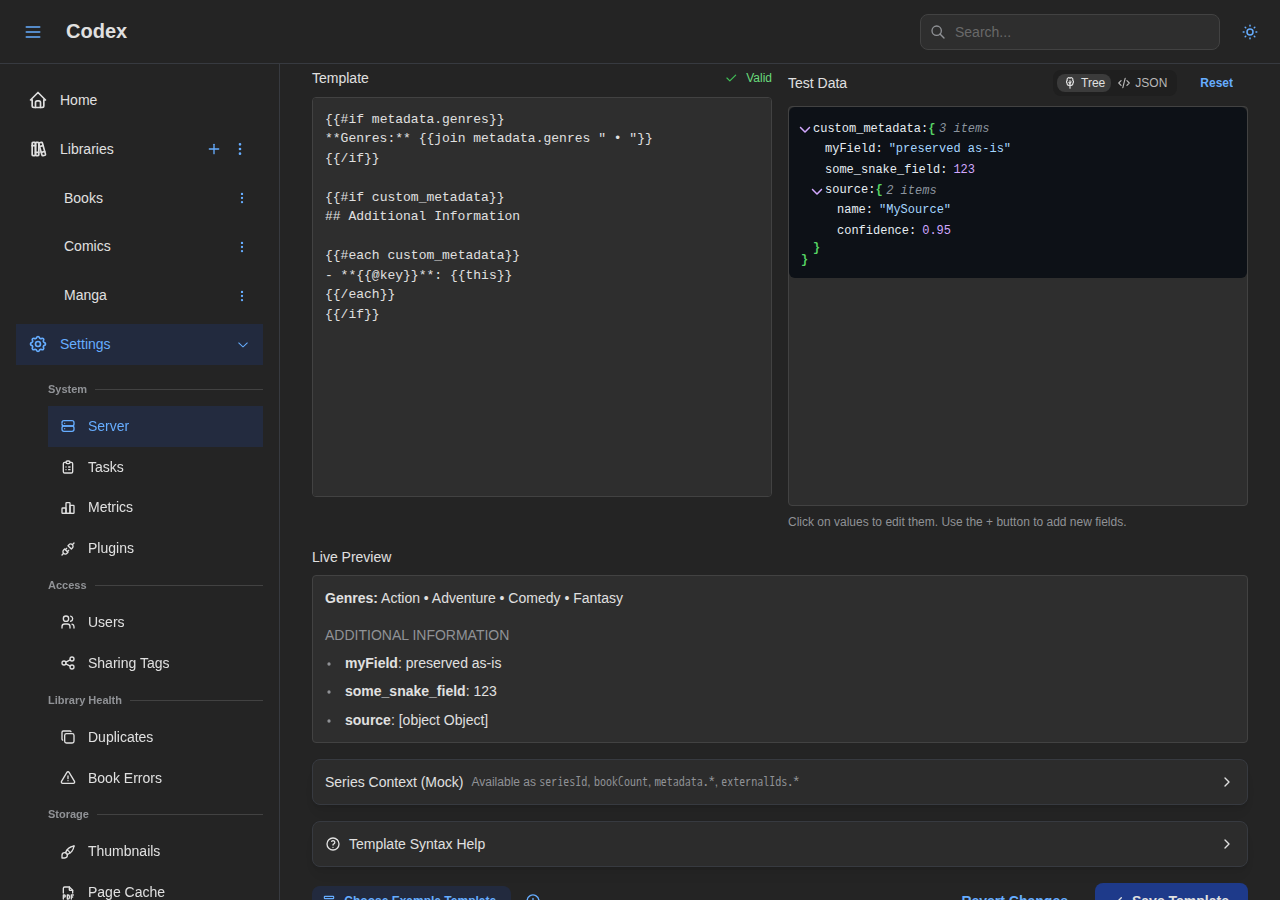Click the Tasks clipboard icon

pyautogui.click(x=68, y=467)
